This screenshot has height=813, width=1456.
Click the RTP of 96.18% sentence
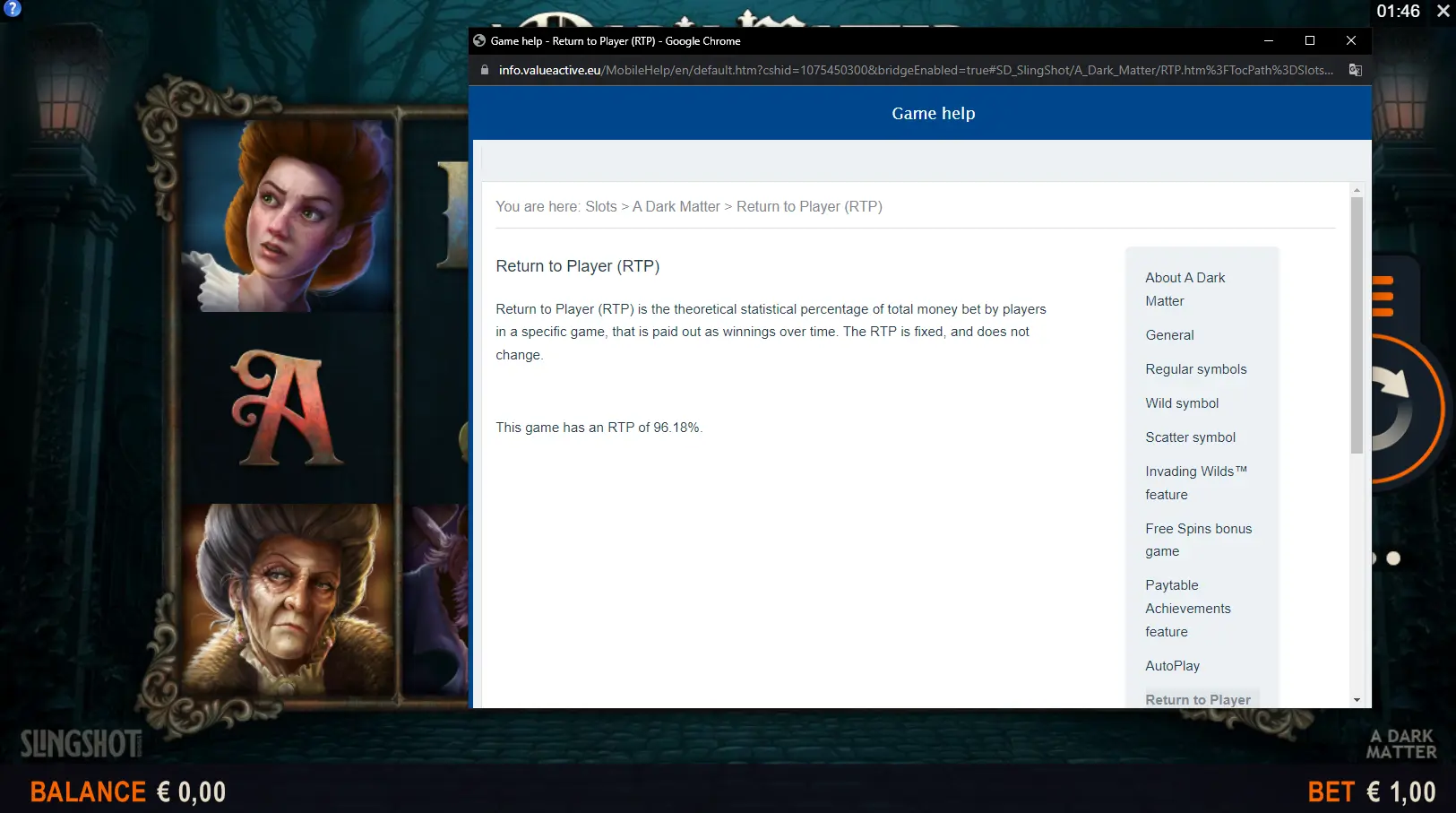point(599,428)
